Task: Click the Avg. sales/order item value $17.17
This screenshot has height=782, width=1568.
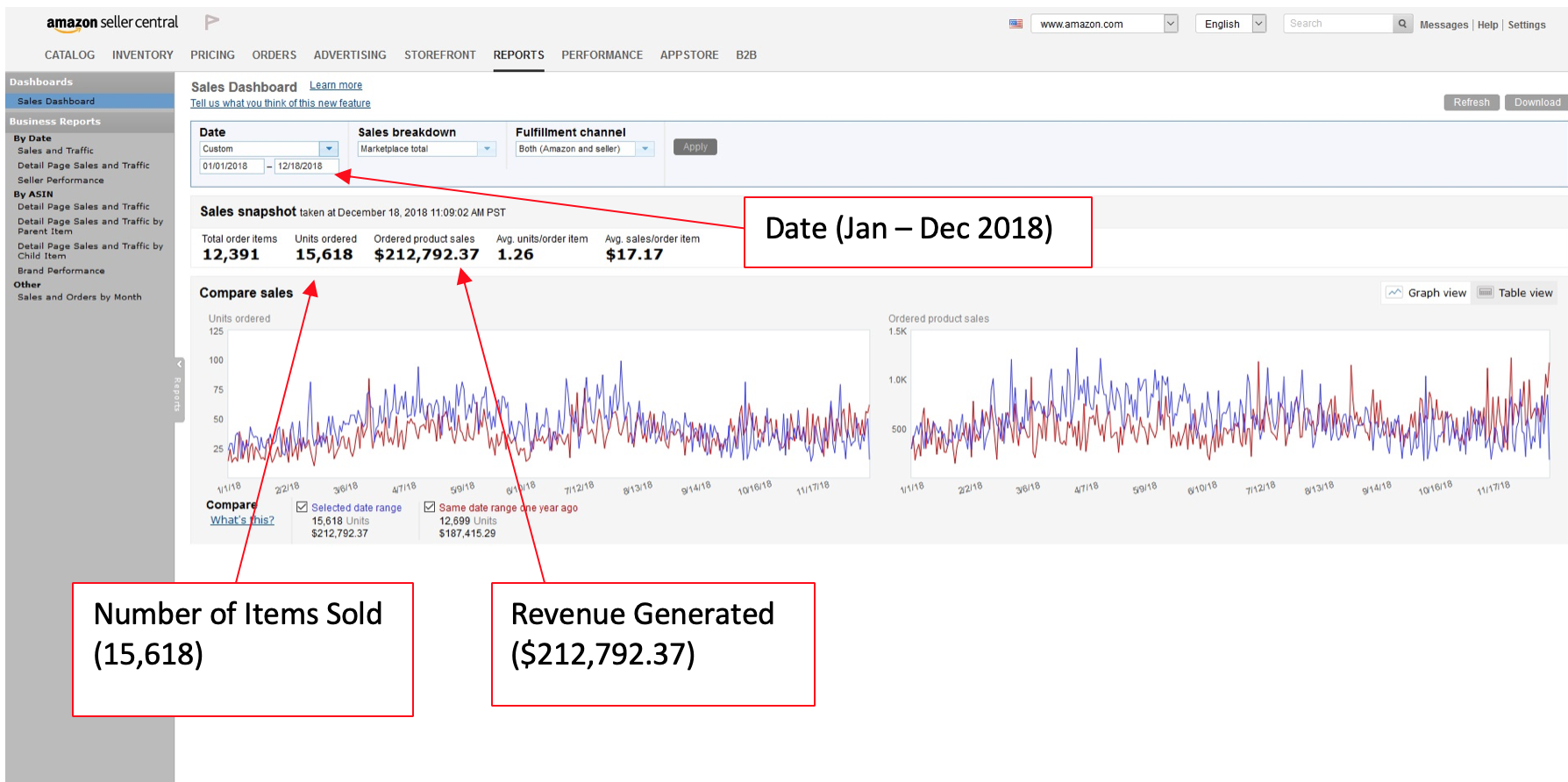Action: [x=634, y=254]
